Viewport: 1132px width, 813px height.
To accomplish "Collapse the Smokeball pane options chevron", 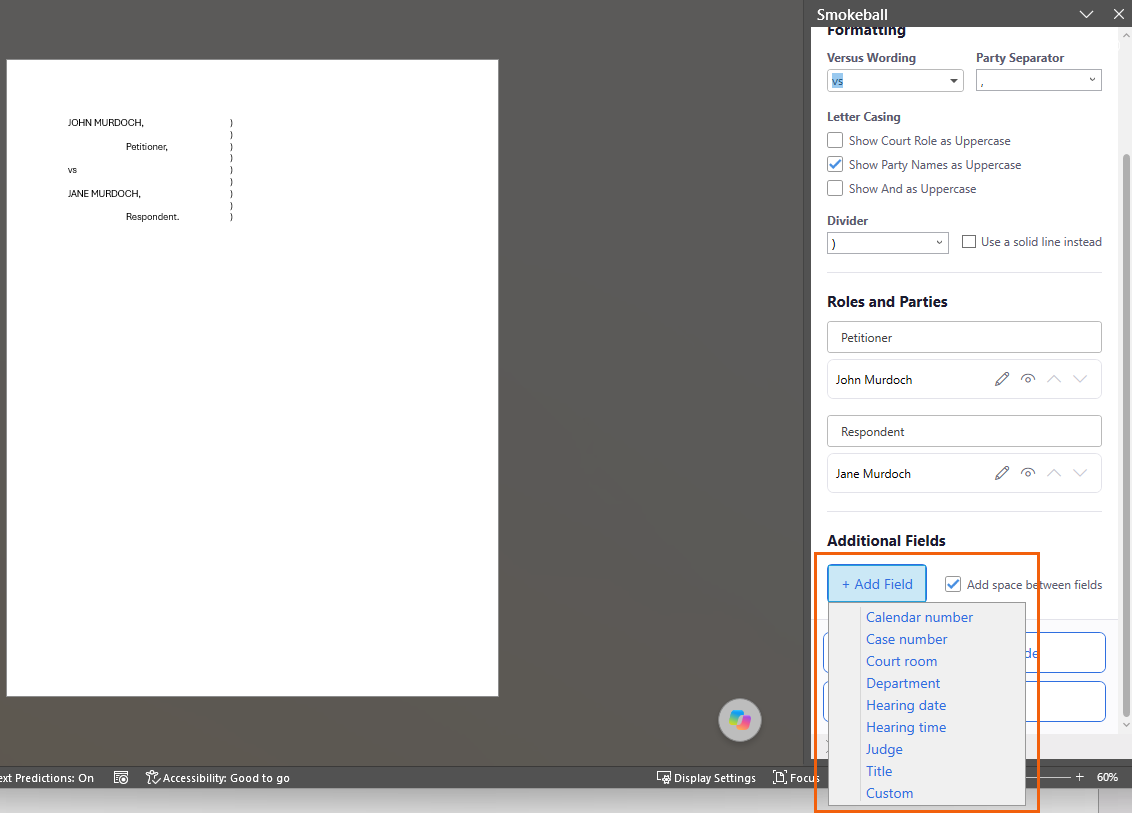I will (x=1086, y=14).
